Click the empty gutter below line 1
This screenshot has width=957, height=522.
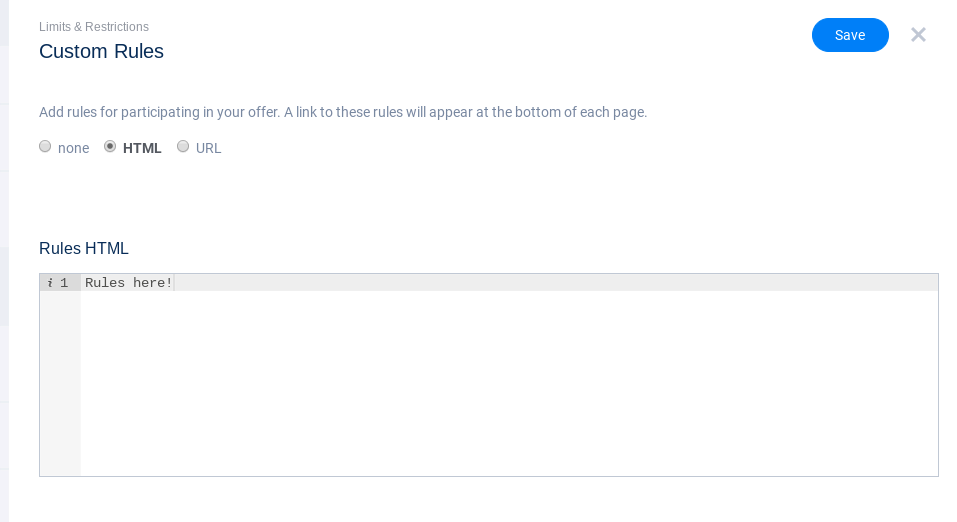point(60,390)
